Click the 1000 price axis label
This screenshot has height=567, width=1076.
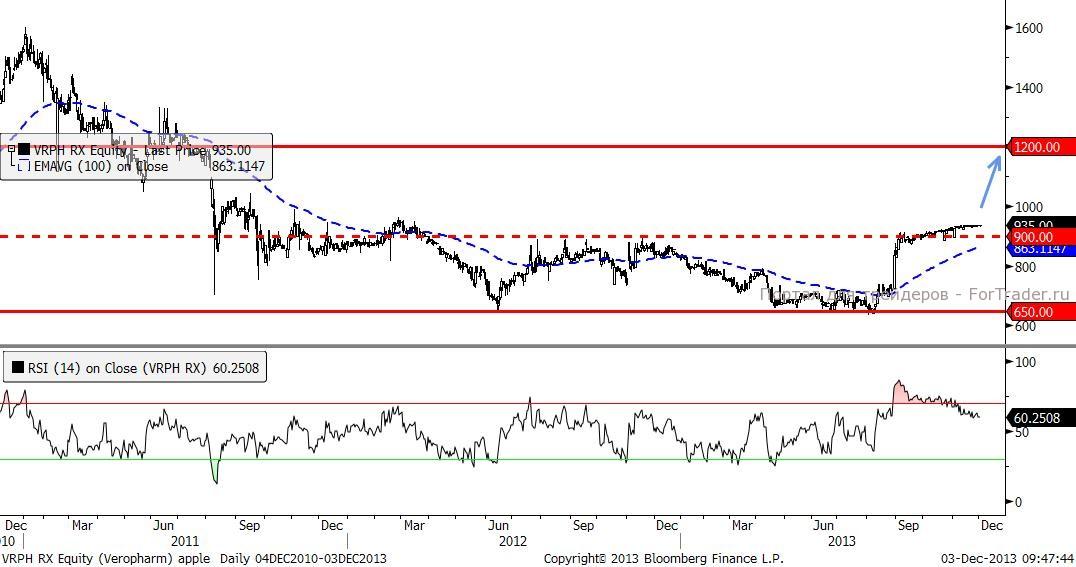(x=1028, y=207)
